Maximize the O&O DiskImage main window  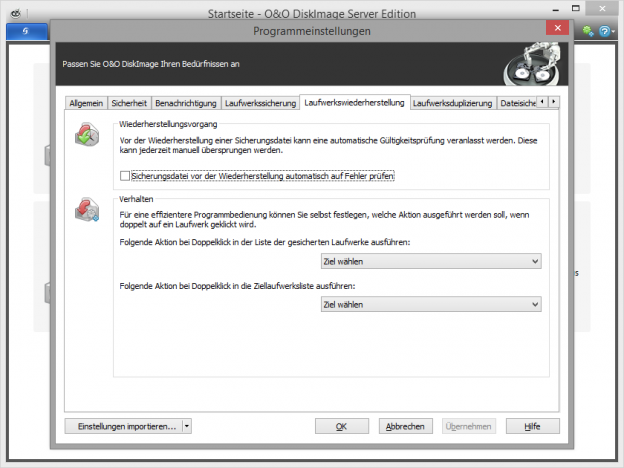pyautogui.click(x=576, y=8)
